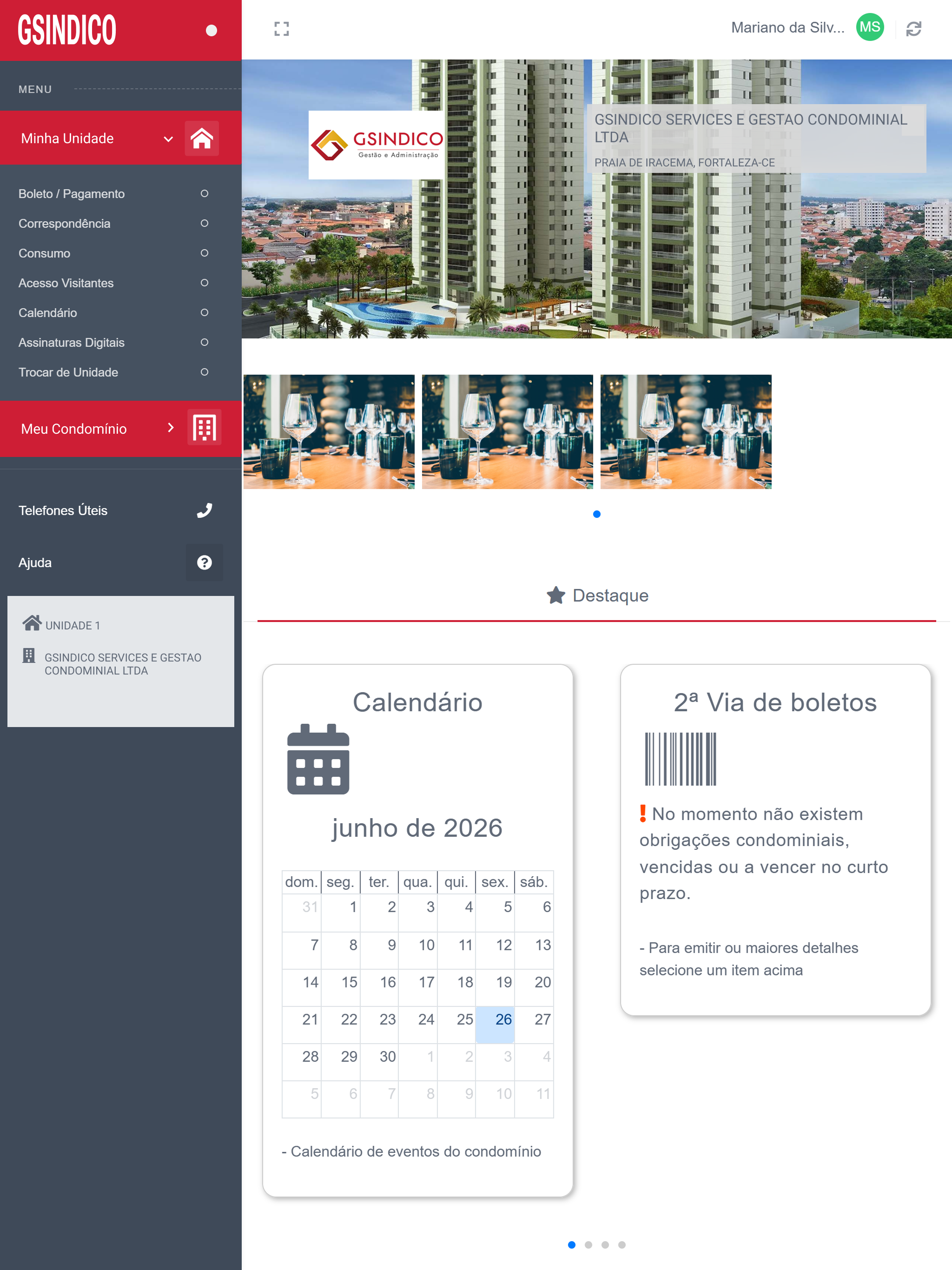Select day 20 in the calendar

(534, 987)
